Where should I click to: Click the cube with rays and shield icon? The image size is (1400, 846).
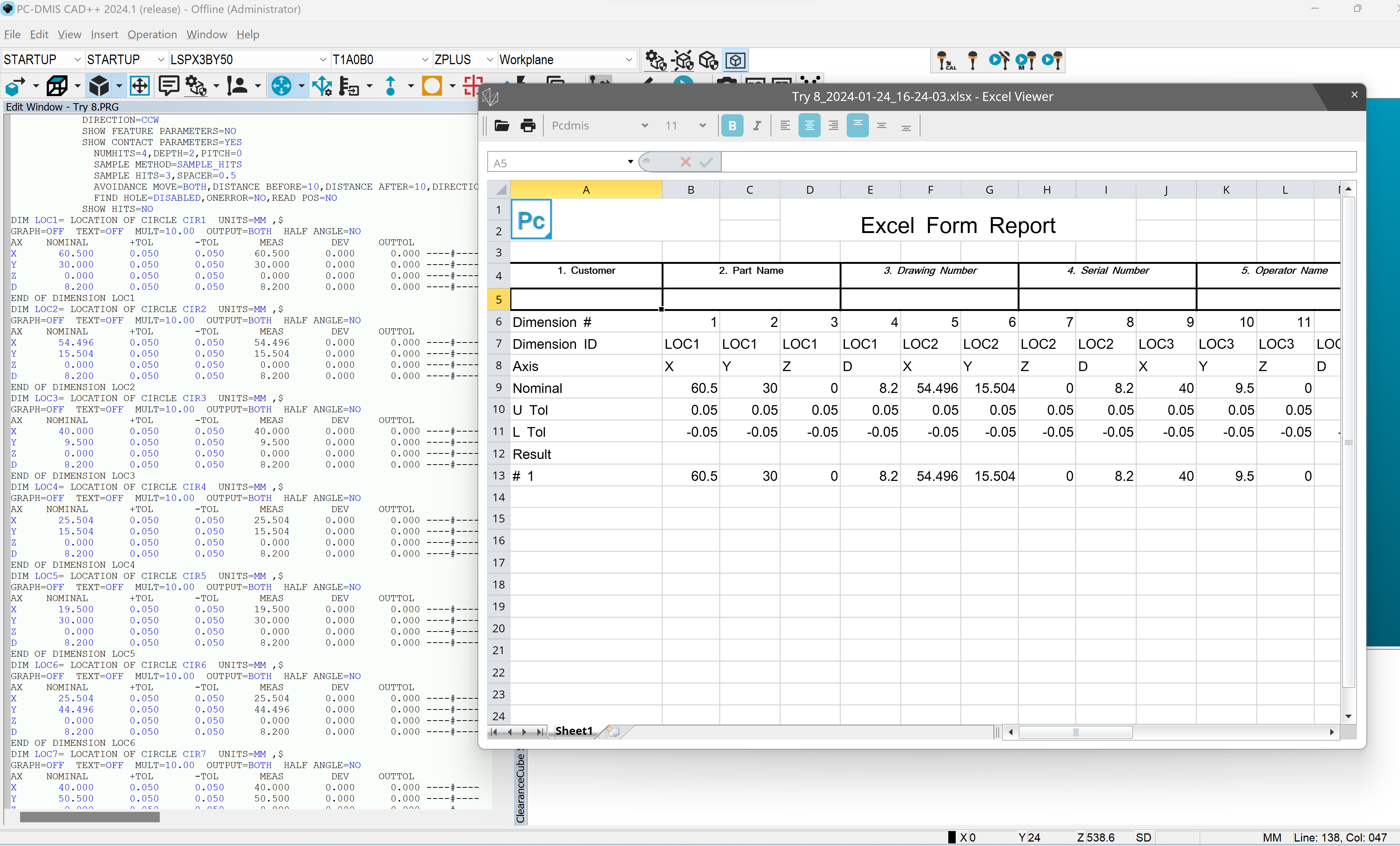[x=682, y=60]
